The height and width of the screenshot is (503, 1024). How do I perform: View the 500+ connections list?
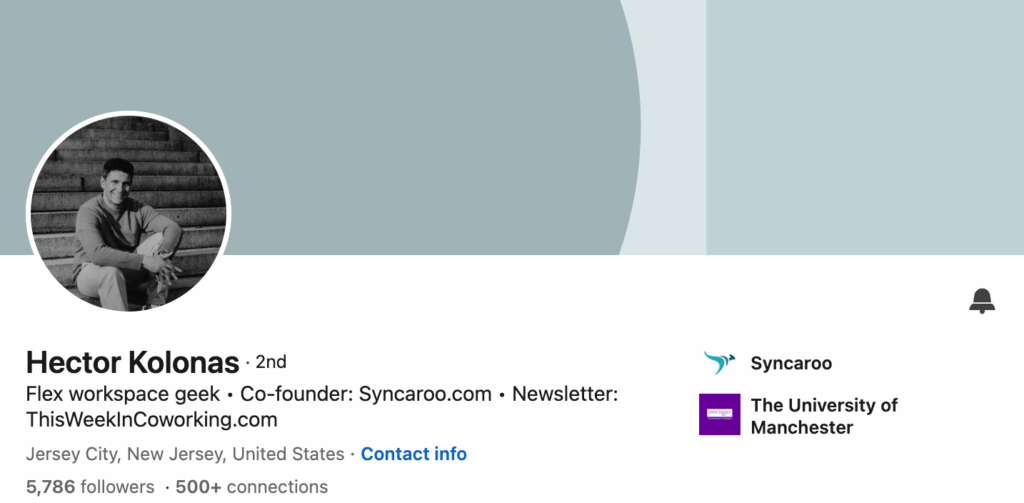251,487
